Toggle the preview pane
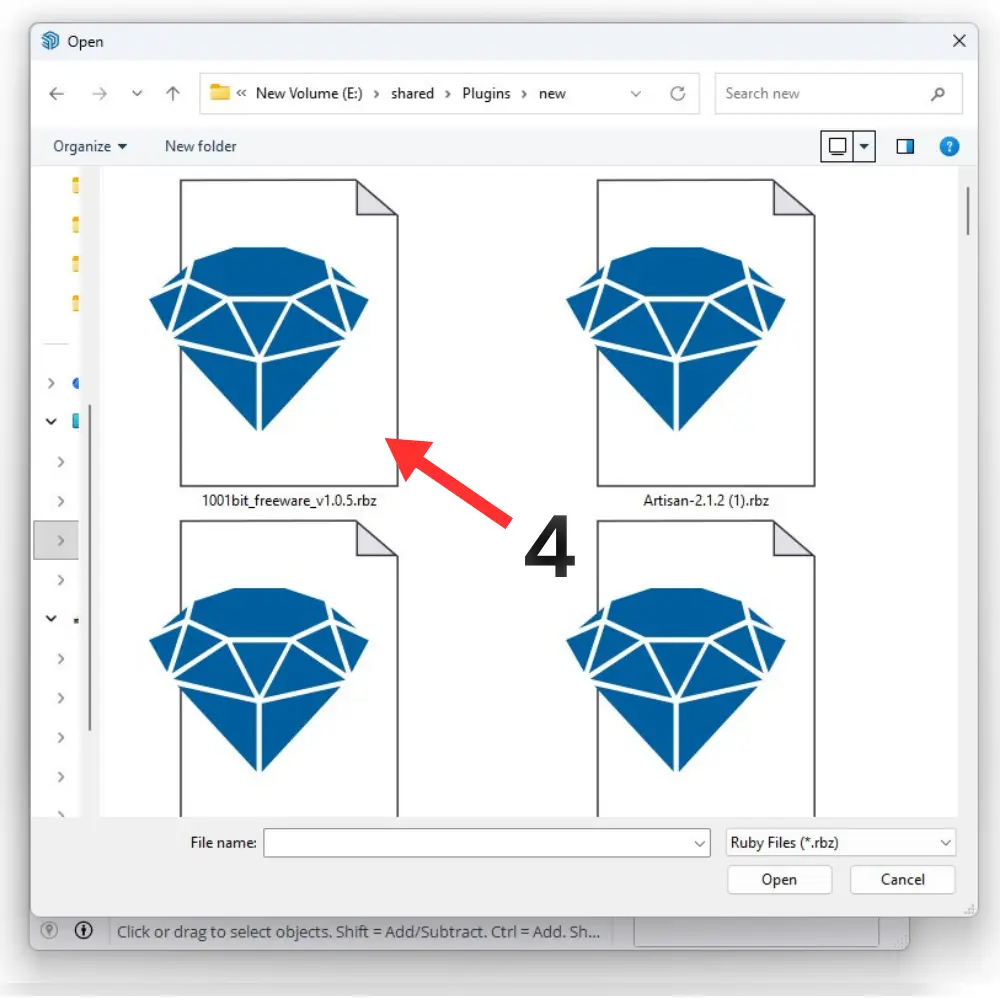This screenshot has height=1000, width=1000. (904, 147)
